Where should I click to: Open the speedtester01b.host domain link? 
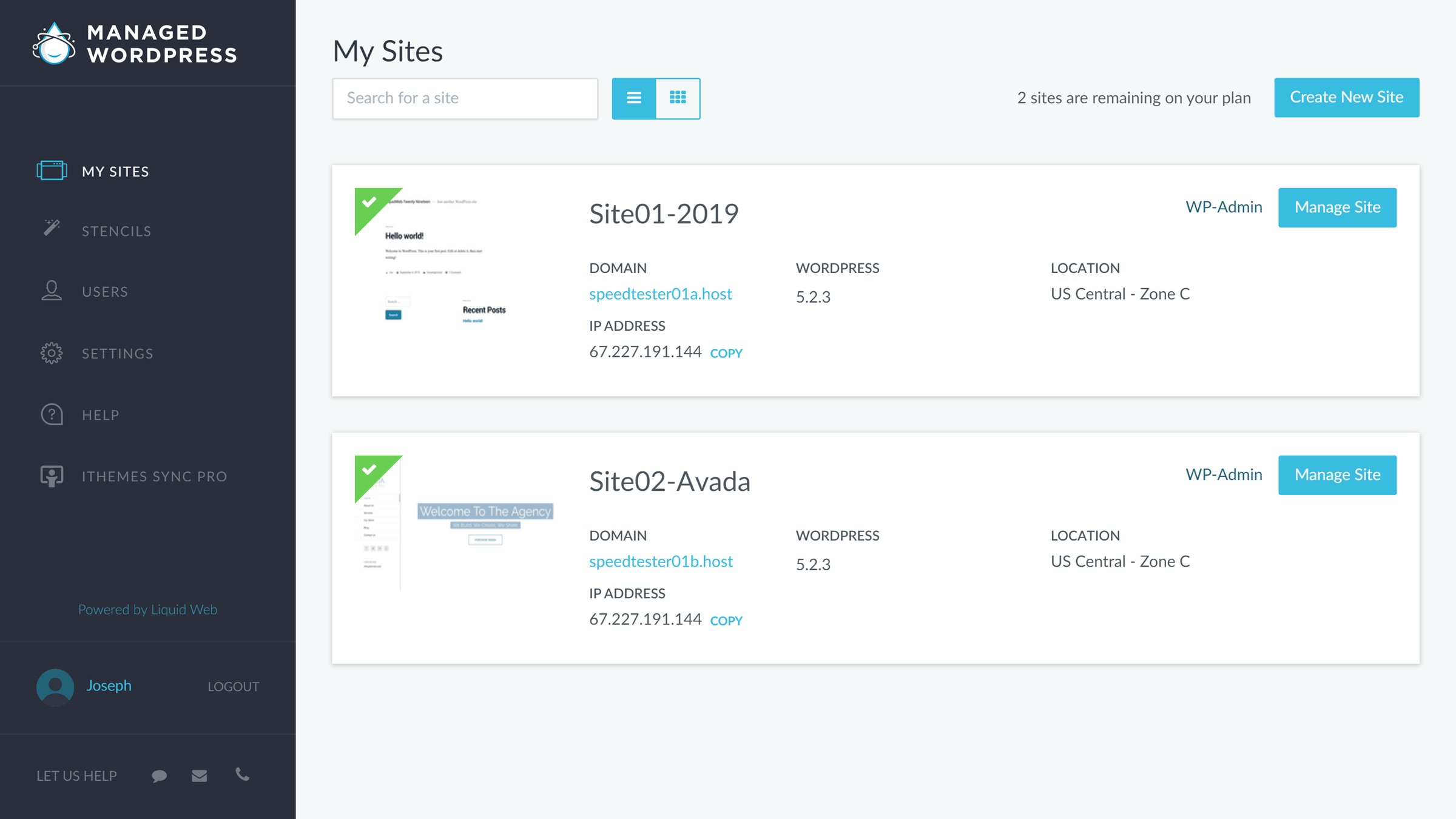pos(661,561)
